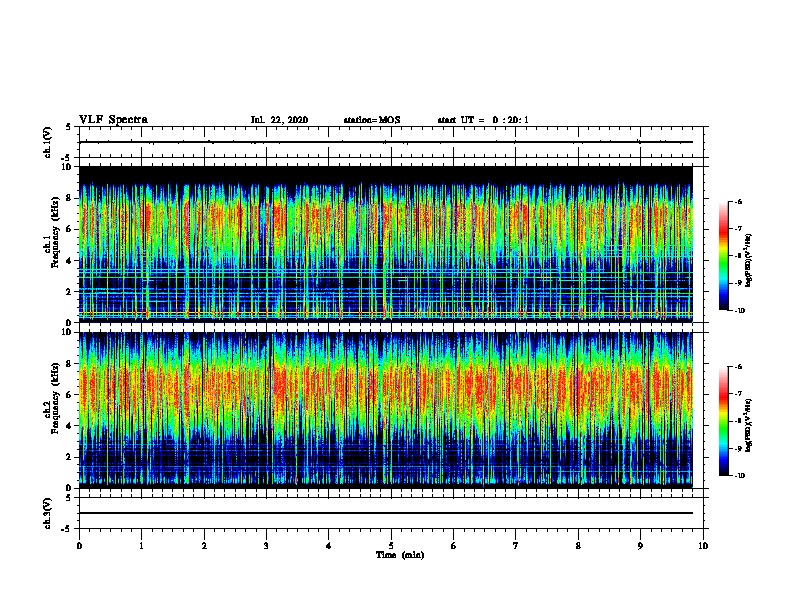Image resolution: width=792 pixels, height=612 pixels.
Task: Click inside the ch.1 spectrogram panel
Action: pyautogui.click(x=386, y=244)
